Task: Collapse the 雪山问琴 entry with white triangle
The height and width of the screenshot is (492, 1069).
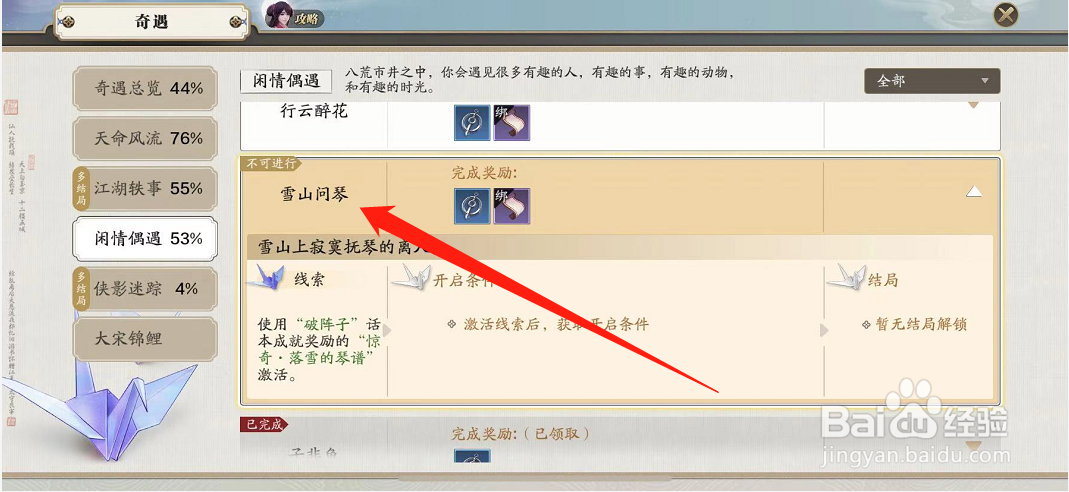Action: click(974, 193)
